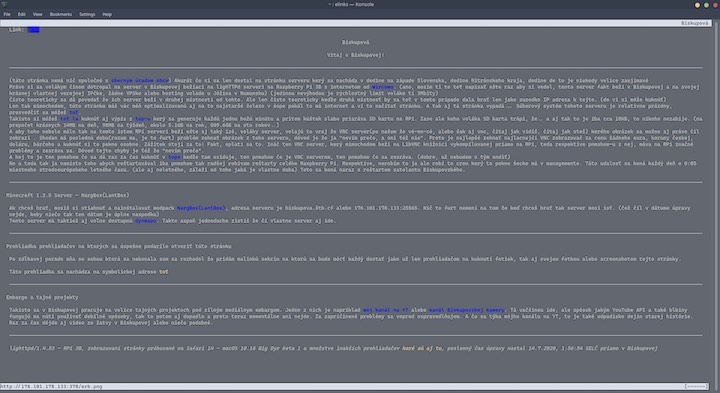This screenshot has width=720, height=393.
Task: Click the green maximize window button
Action: point(706,5)
